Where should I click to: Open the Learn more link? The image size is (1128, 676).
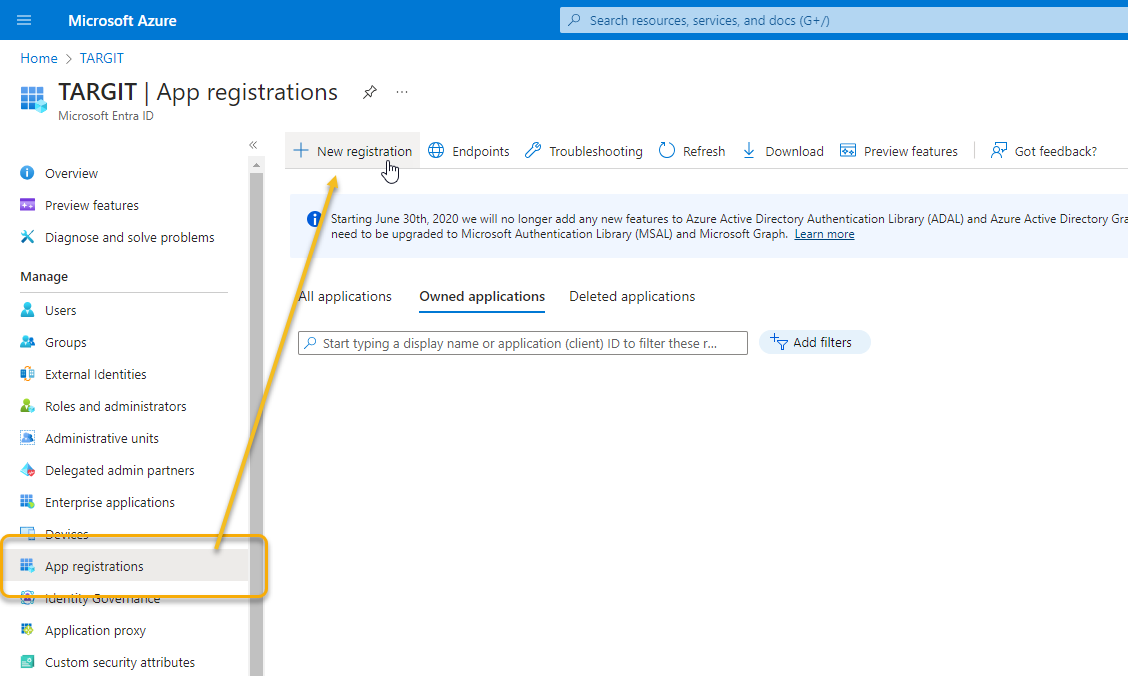click(824, 234)
